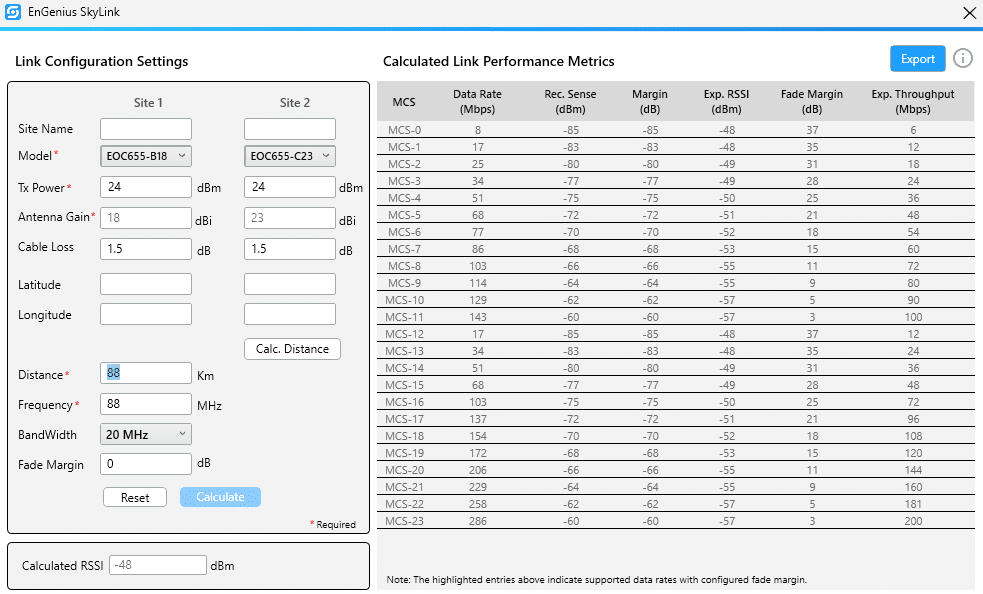Viewport: 983px width, 594px height.
Task: Click the Site 2 Longitude field
Action: (290, 314)
